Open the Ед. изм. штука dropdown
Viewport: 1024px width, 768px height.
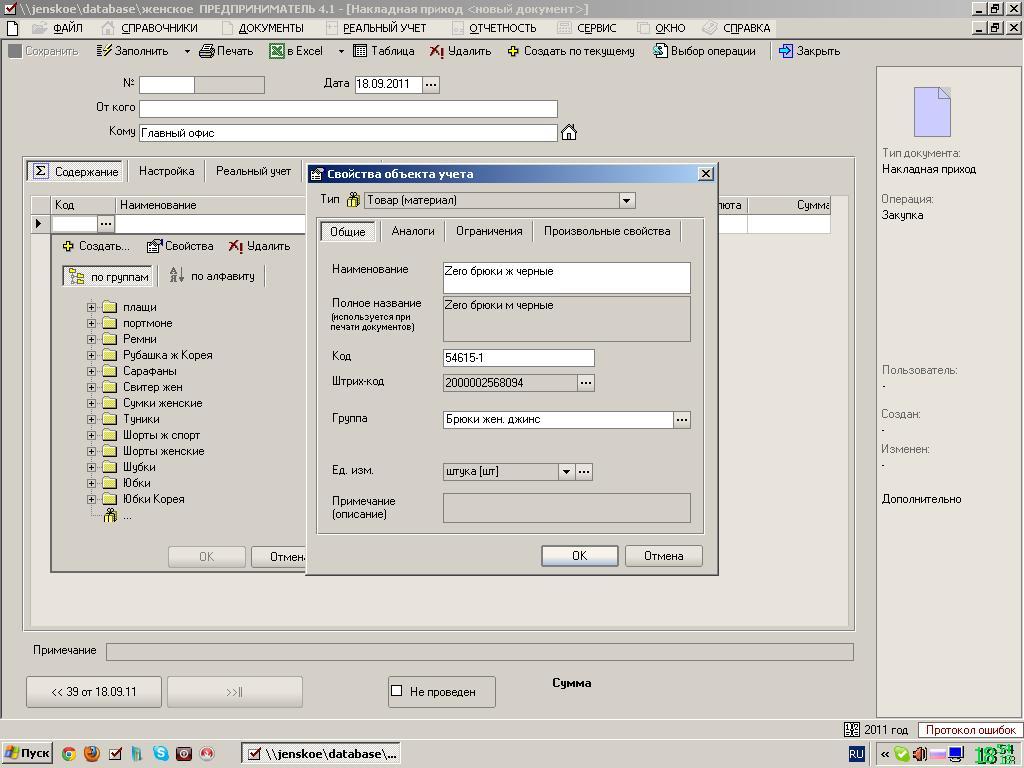[566, 471]
